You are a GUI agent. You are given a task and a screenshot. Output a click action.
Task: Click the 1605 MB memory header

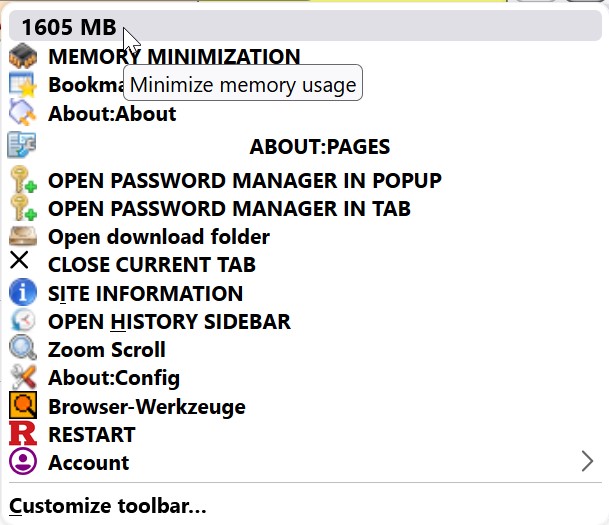(x=68, y=28)
